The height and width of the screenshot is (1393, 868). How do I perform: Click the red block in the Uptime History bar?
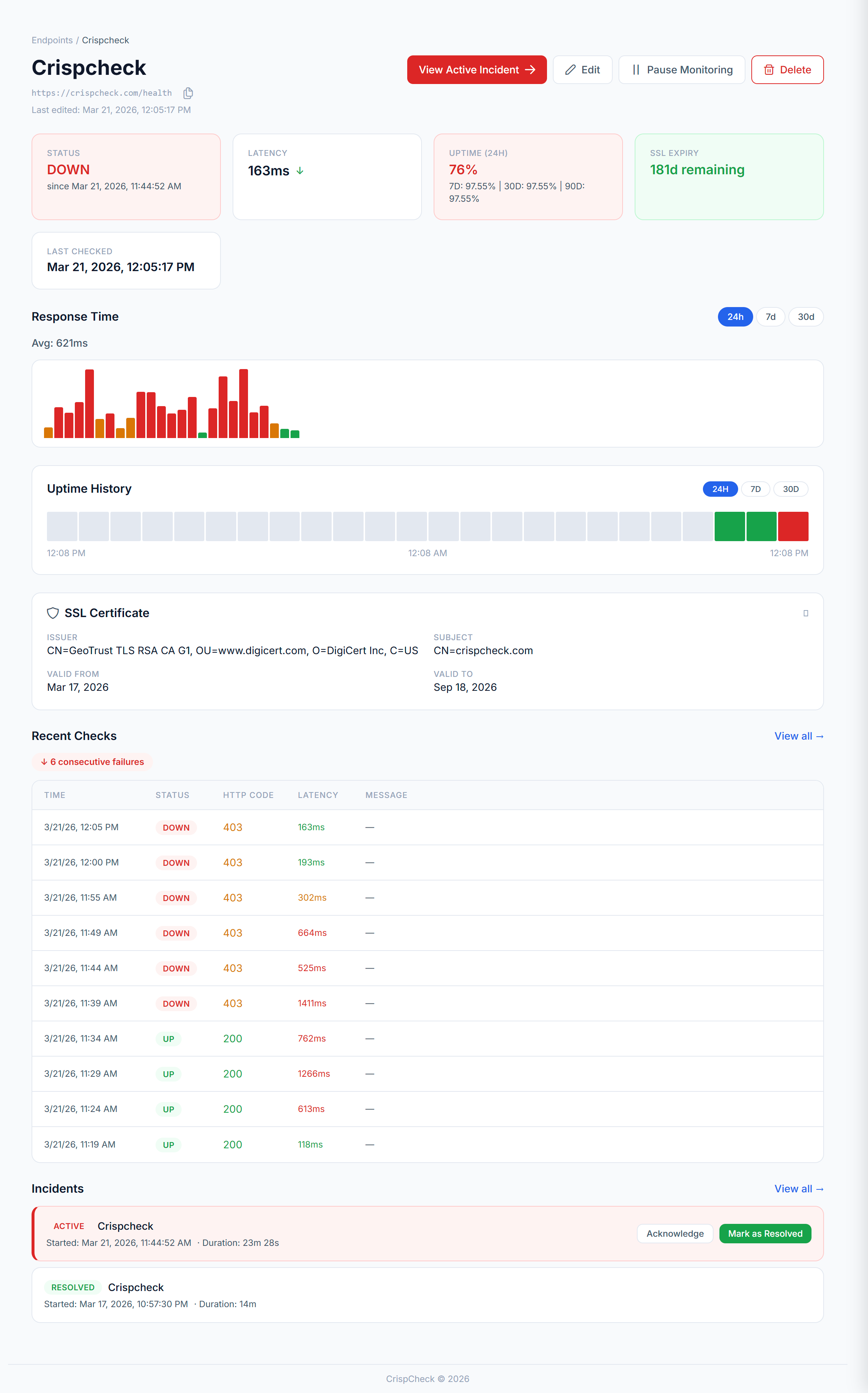pos(793,526)
